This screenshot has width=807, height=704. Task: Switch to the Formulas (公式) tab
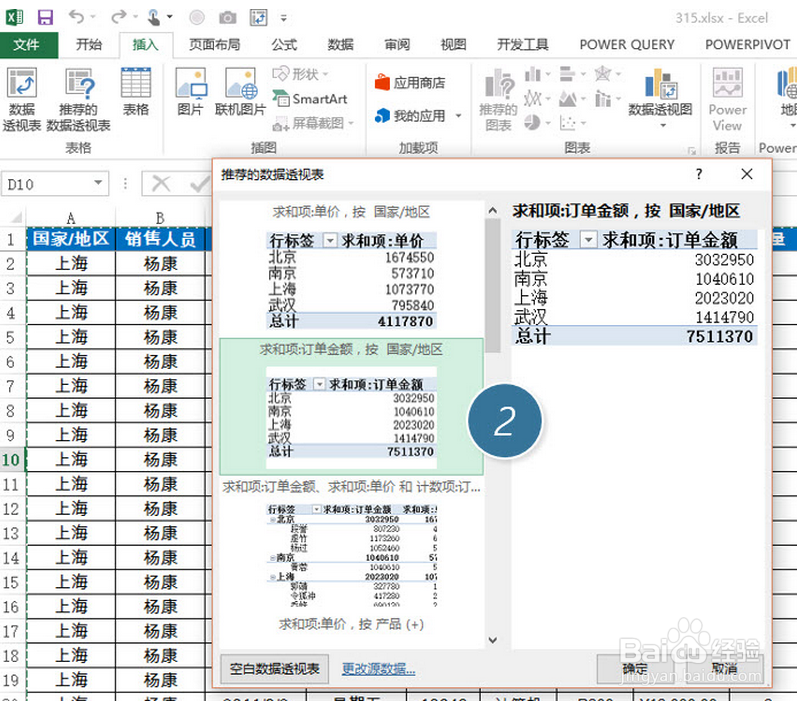[284, 45]
